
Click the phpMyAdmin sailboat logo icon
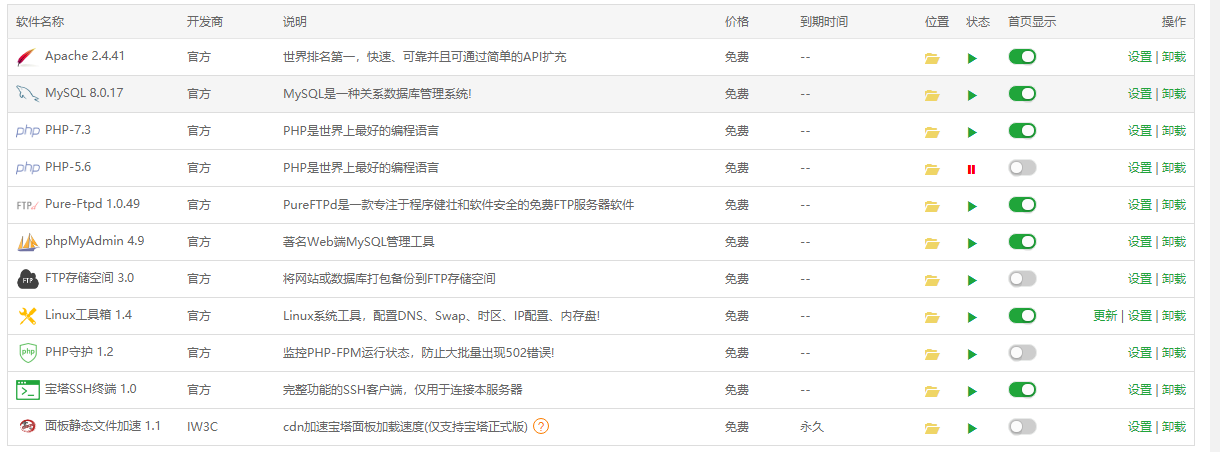(27, 242)
